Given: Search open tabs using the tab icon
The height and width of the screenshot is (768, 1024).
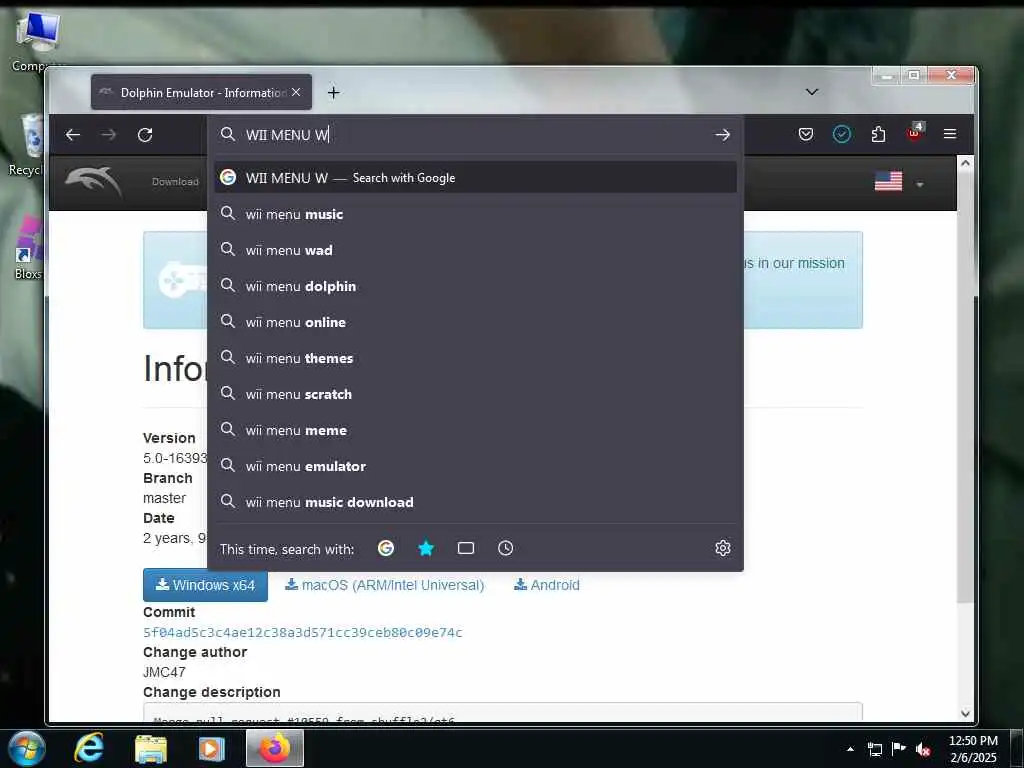Looking at the screenshot, I should (466, 548).
